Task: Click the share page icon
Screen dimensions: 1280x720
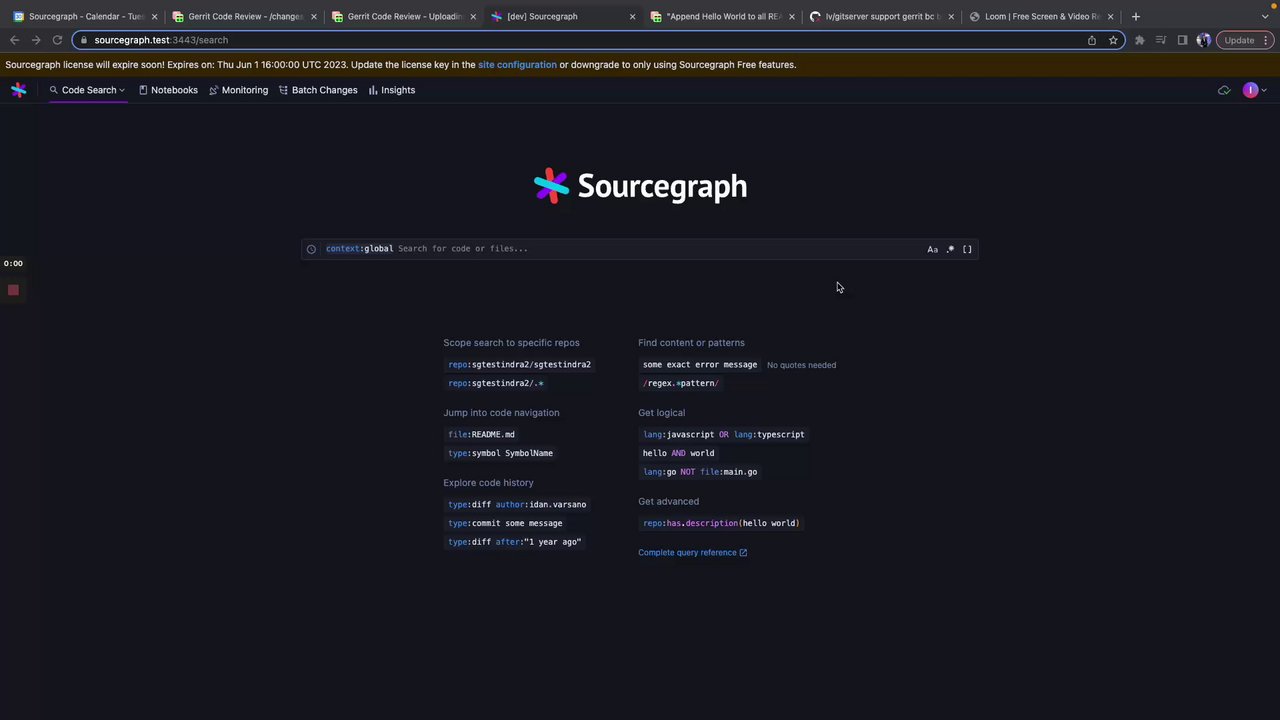Action: 1091,40
